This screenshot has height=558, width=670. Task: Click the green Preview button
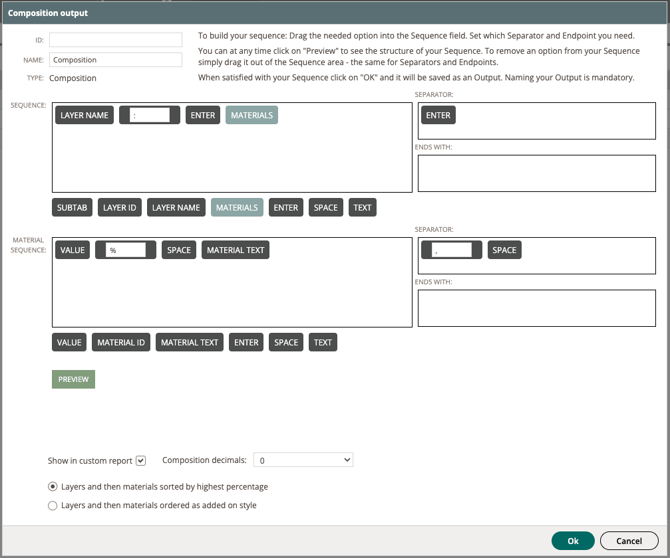pyautogui.click(x=73, y=379)
